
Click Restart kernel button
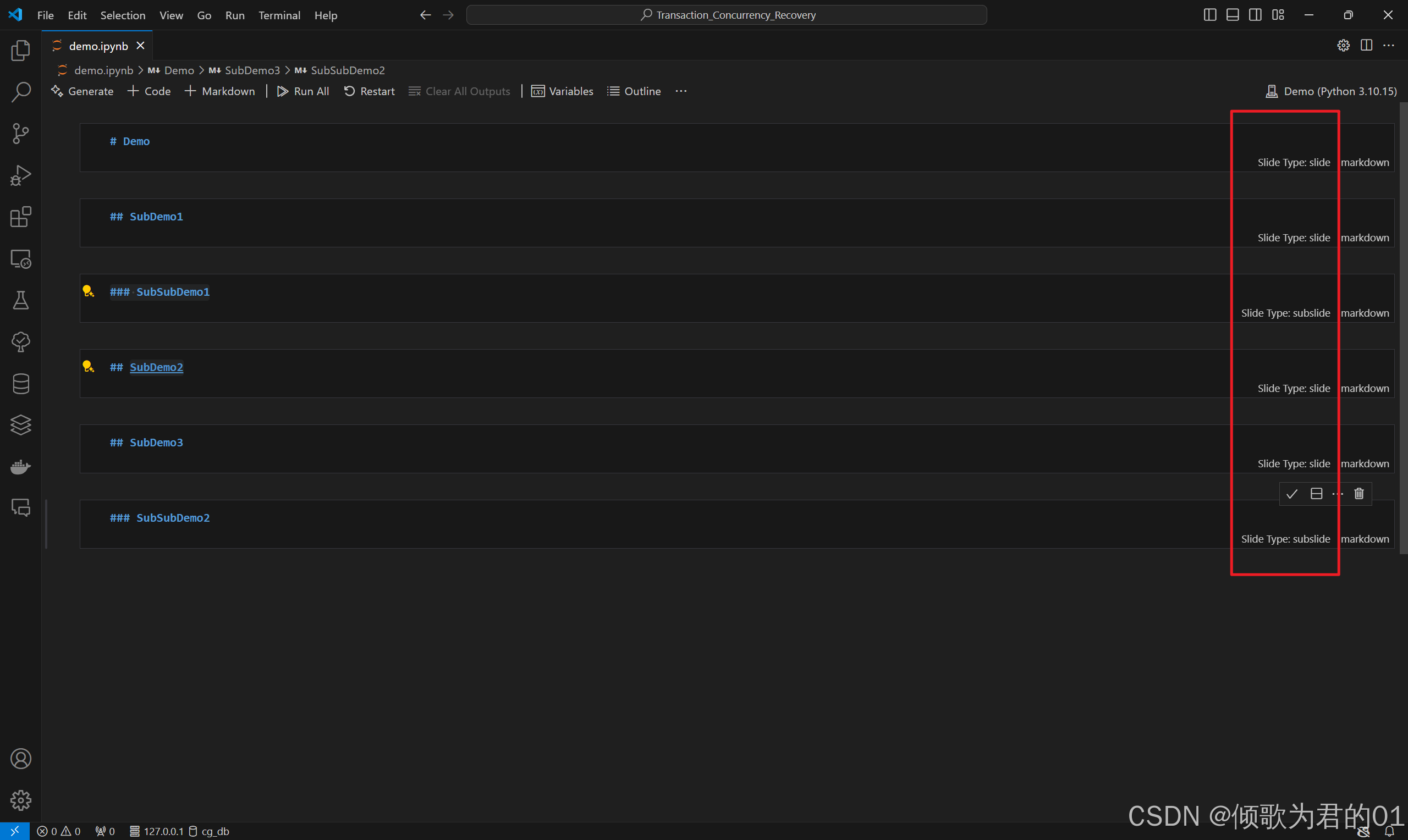(x=369, y=91)
